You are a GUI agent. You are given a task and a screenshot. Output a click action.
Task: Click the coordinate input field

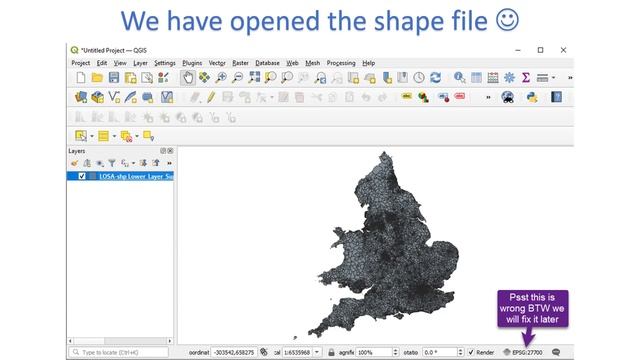pyautogui.click(x=234, y=352)
